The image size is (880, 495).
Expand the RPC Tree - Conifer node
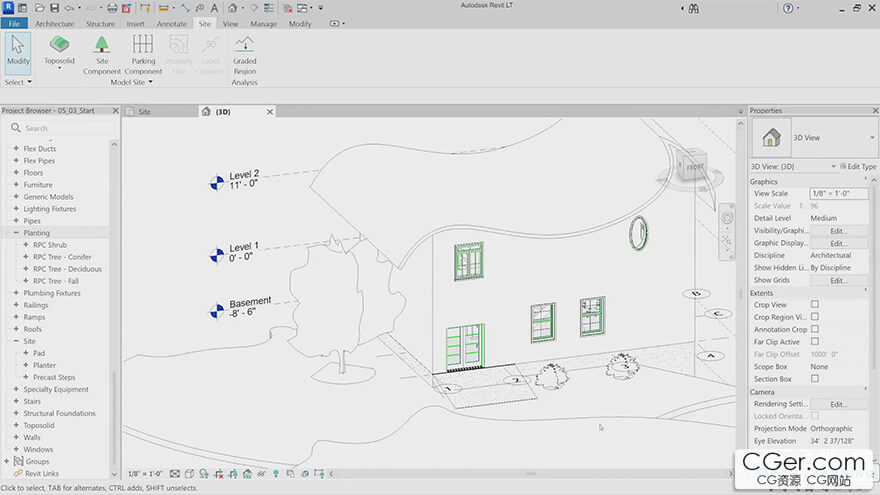26,256
